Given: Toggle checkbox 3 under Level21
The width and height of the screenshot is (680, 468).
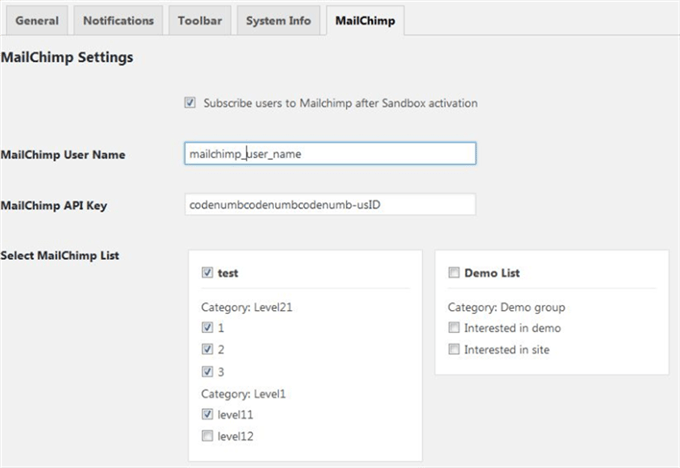Looking at the screenshot, I should [x=207, y=372].
